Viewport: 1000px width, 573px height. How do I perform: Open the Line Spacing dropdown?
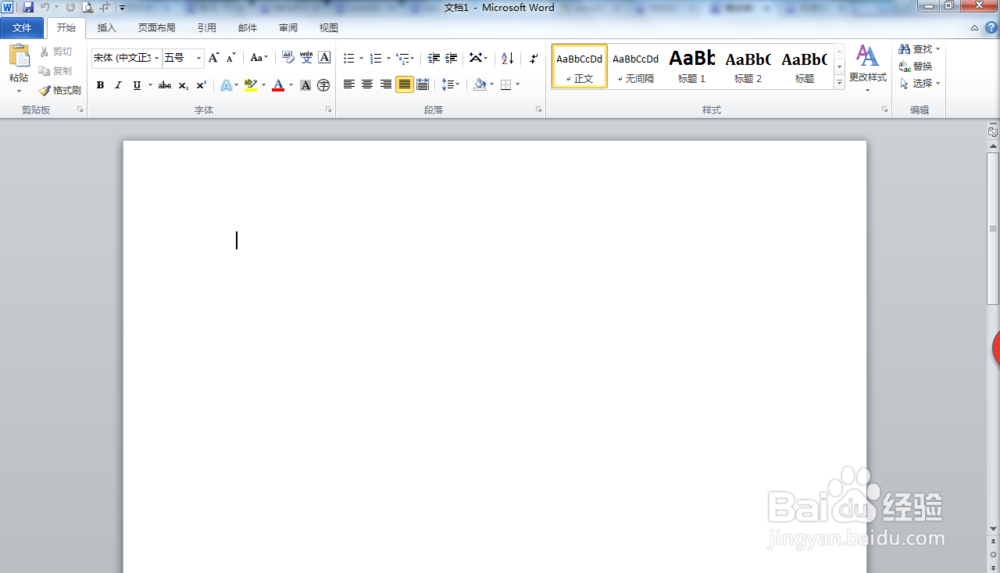450,84
